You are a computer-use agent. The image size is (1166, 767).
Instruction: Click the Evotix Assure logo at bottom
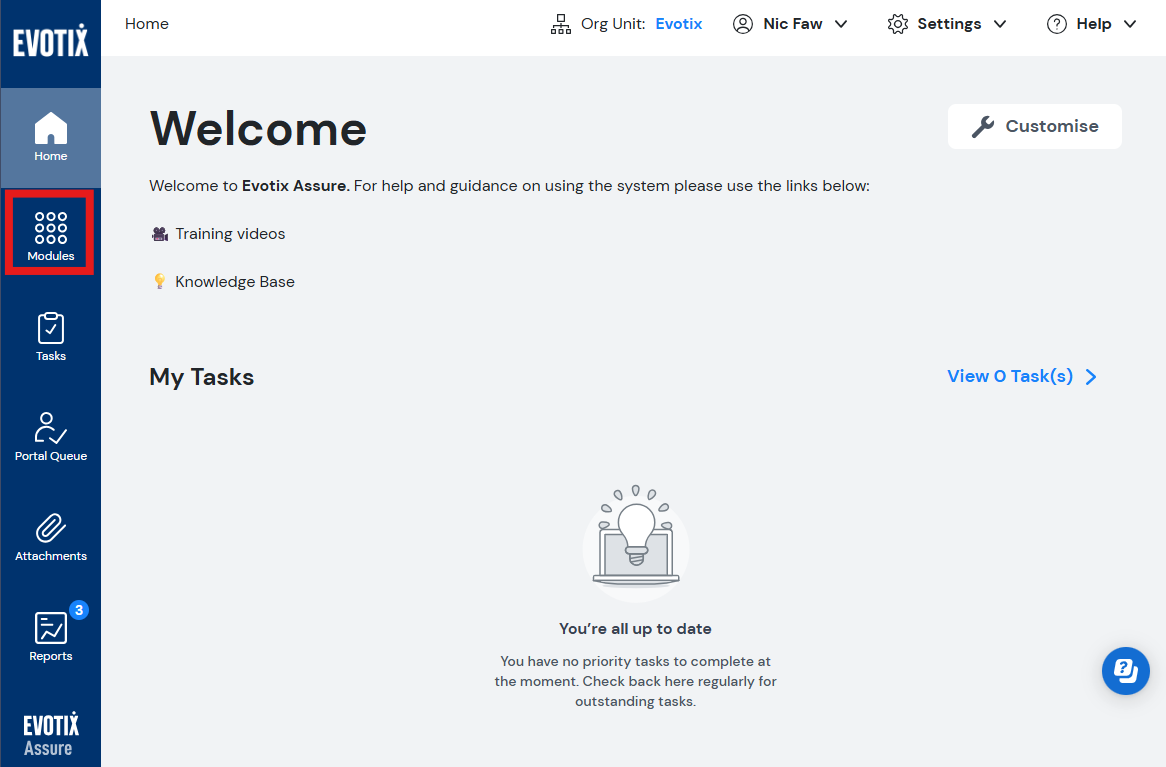(x=51, y=734)
